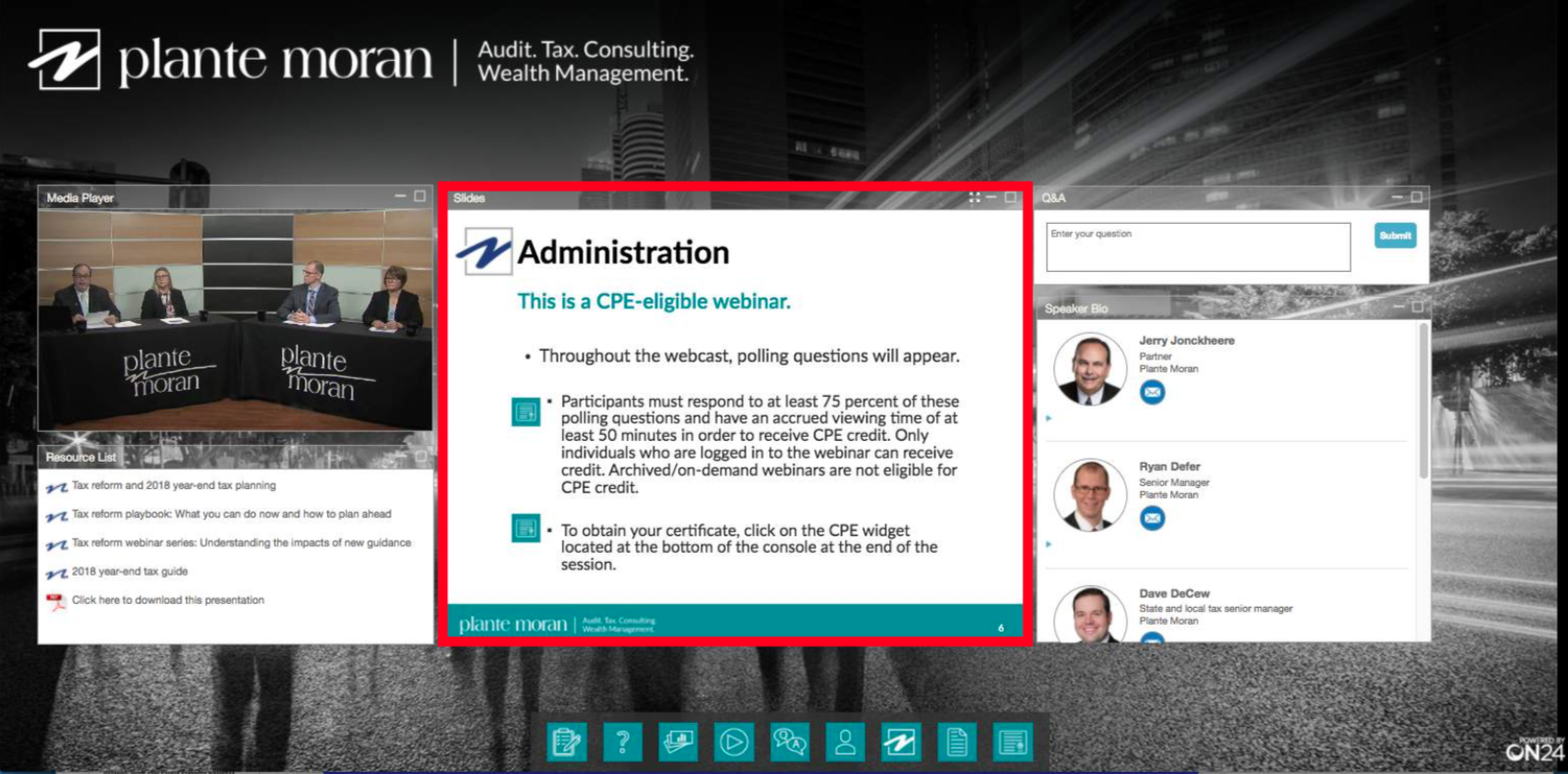The height and width of the screenshot is (774, 1568).
Task: Click 'This is a CPE-eligible webinar.' heading
Action: [654, 302]
